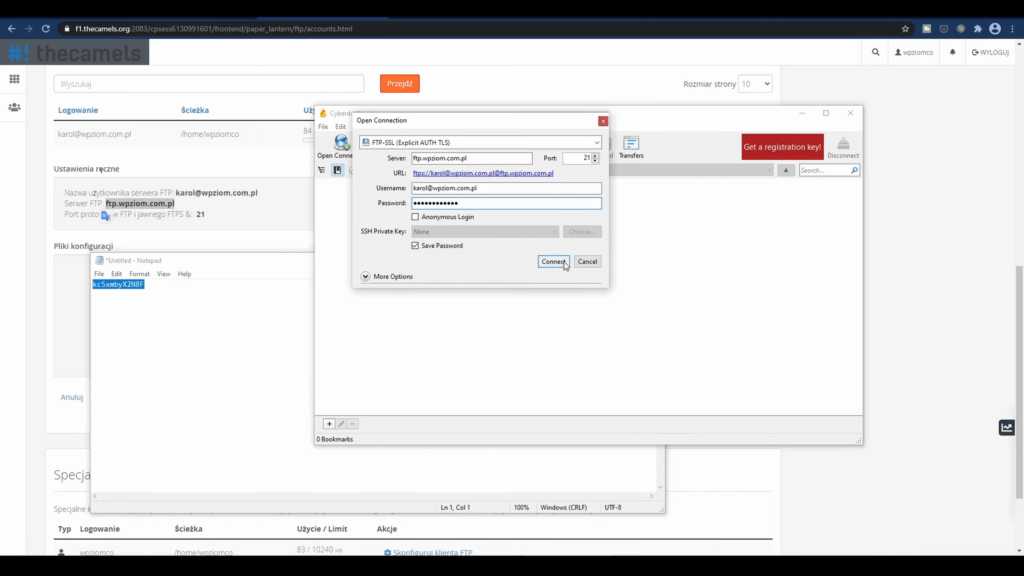Select the bookmarks view icon in Cyberduck

coord(337,170)
